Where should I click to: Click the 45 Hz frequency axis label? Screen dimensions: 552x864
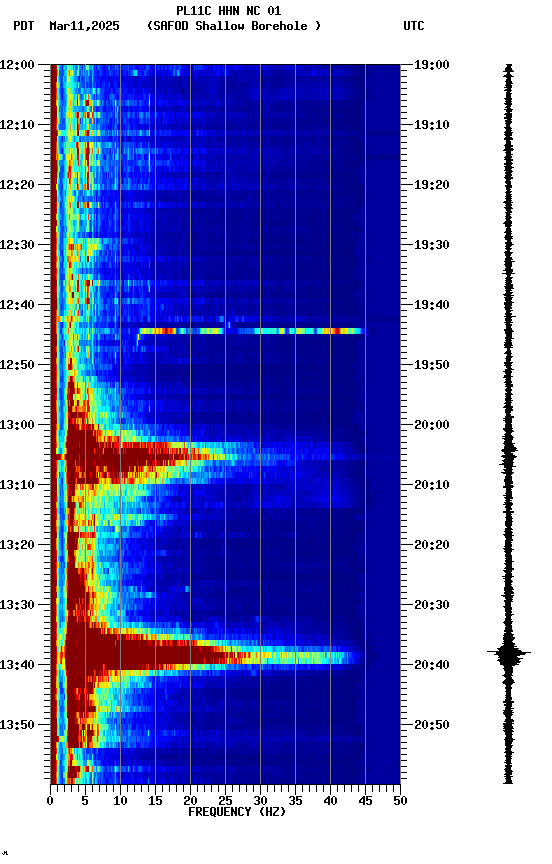(365, 801)
